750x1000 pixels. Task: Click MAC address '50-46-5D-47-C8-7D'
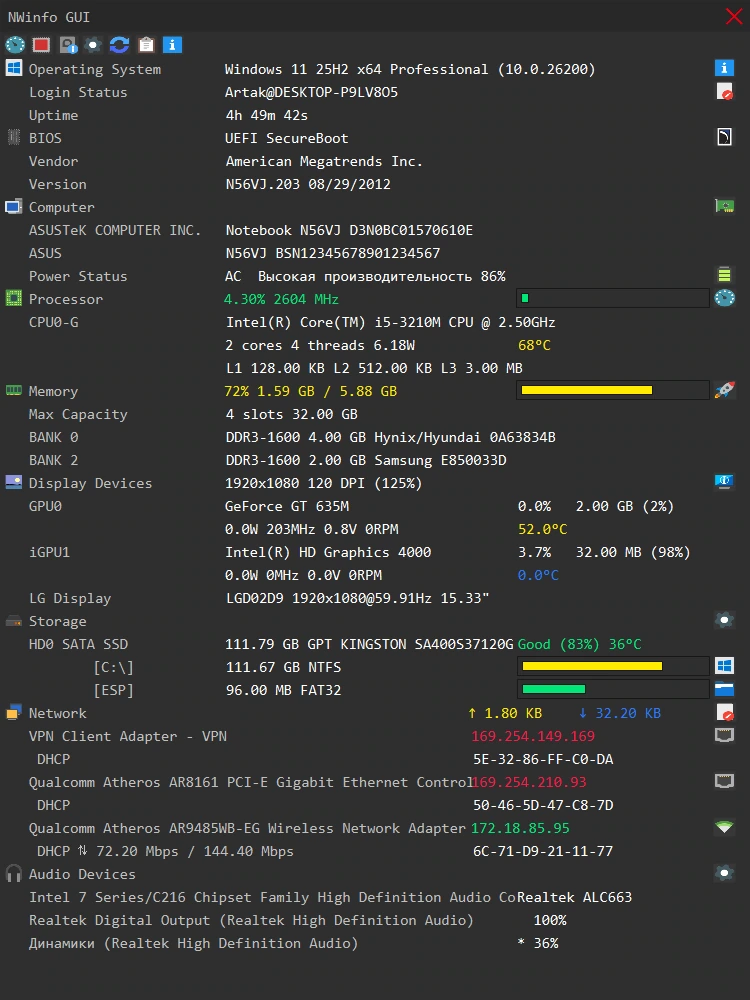tap(543, 805)
